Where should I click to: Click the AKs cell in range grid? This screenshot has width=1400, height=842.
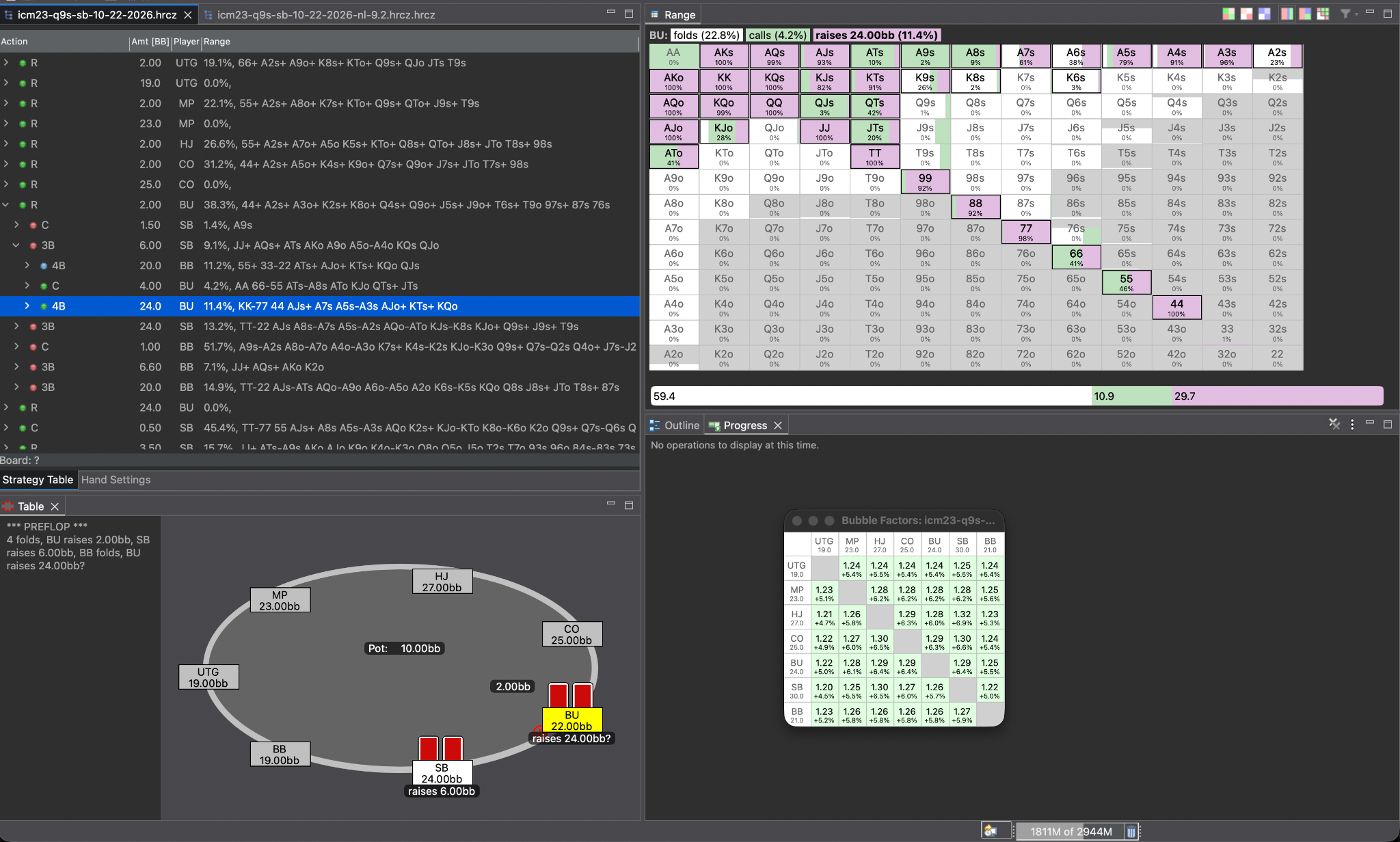coord(724,56)
